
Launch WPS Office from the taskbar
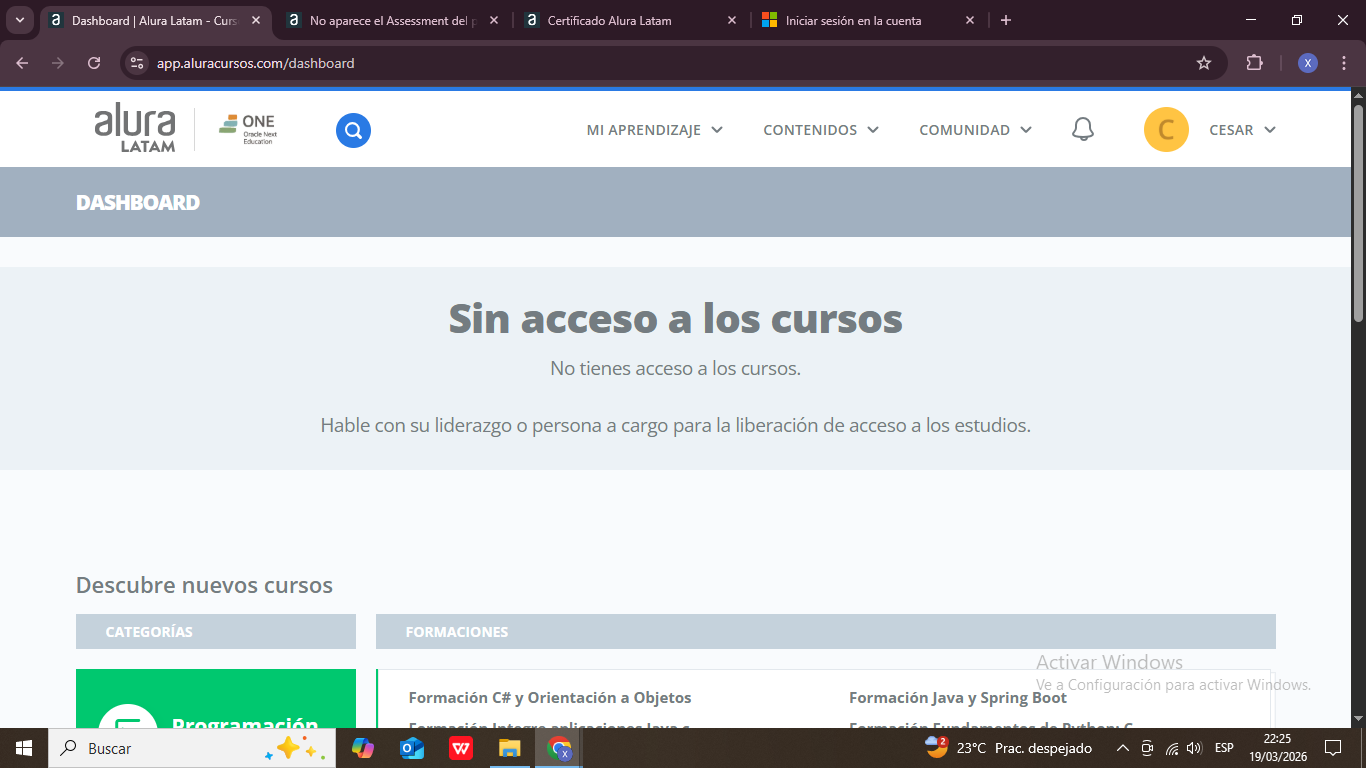pos(460,748)
